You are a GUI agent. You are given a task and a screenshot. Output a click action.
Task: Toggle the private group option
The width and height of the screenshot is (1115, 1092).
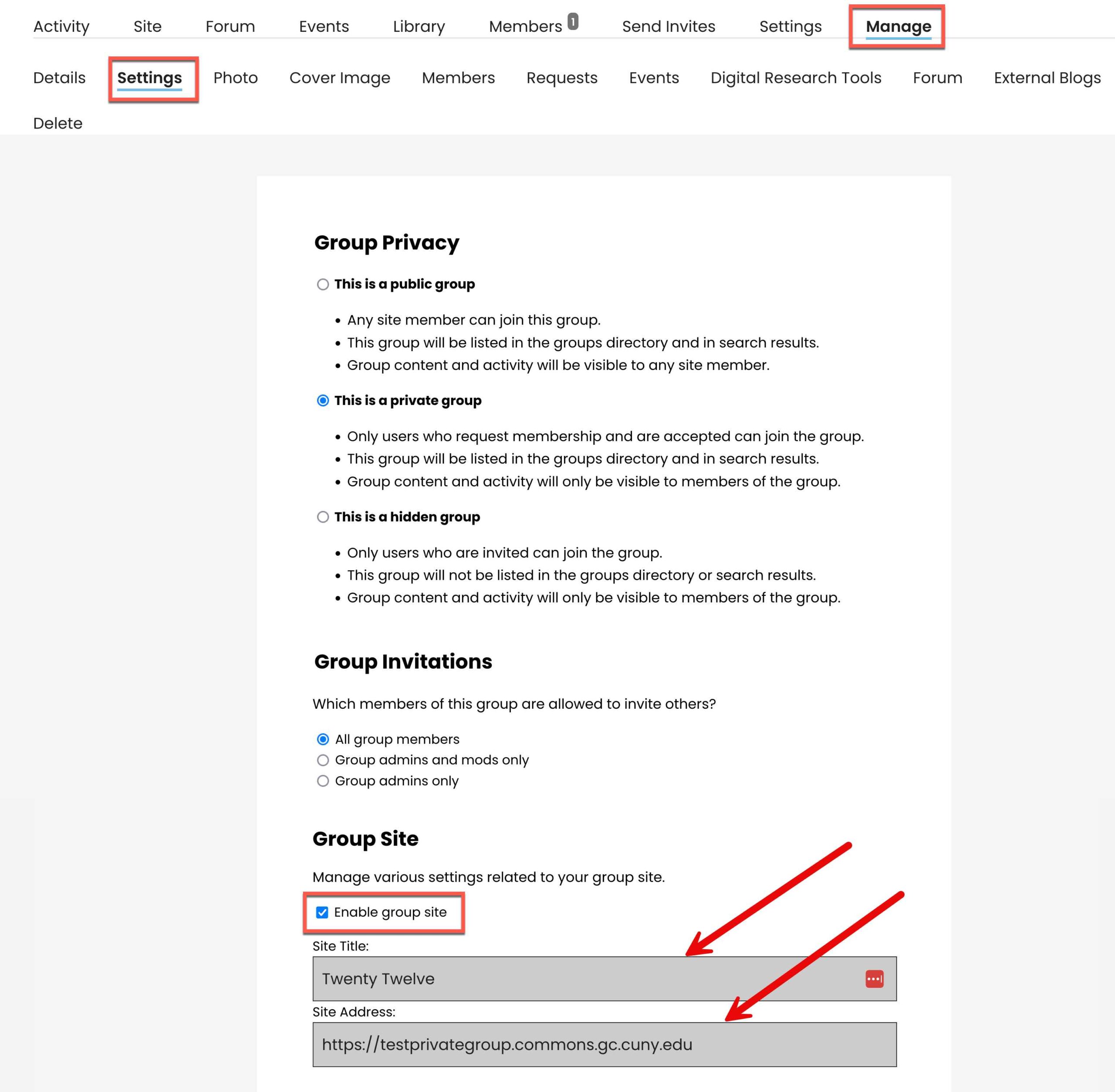point(321,401)
